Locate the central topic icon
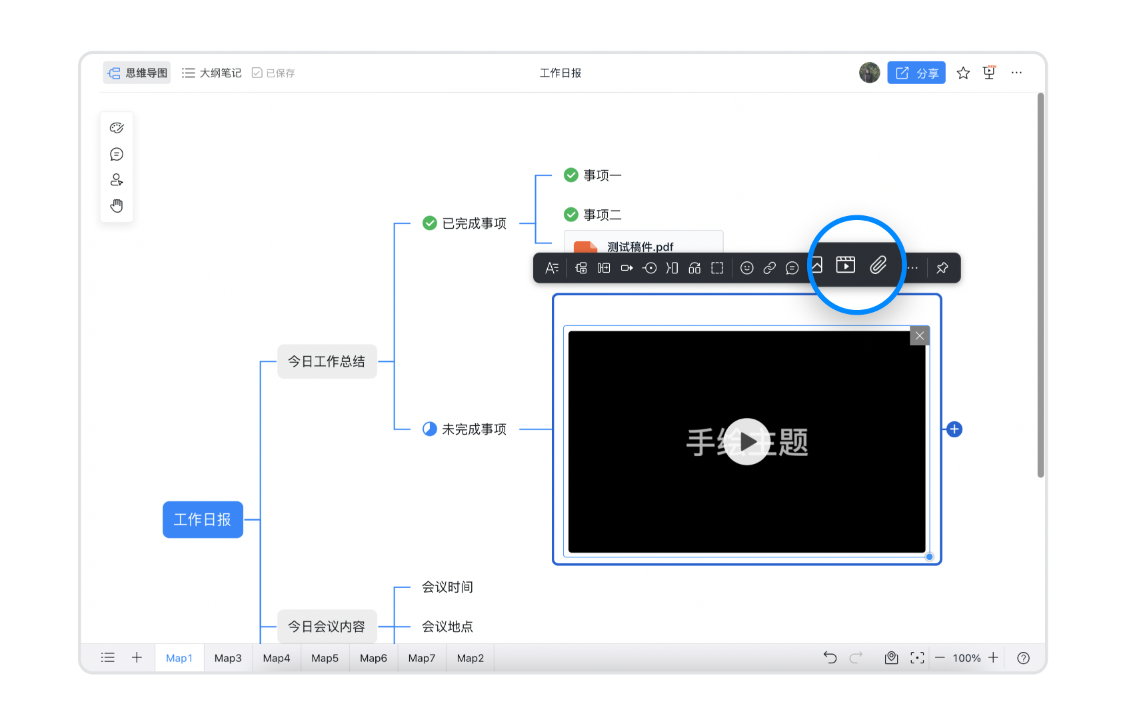 pyautogui.click(x=891, y=657)
